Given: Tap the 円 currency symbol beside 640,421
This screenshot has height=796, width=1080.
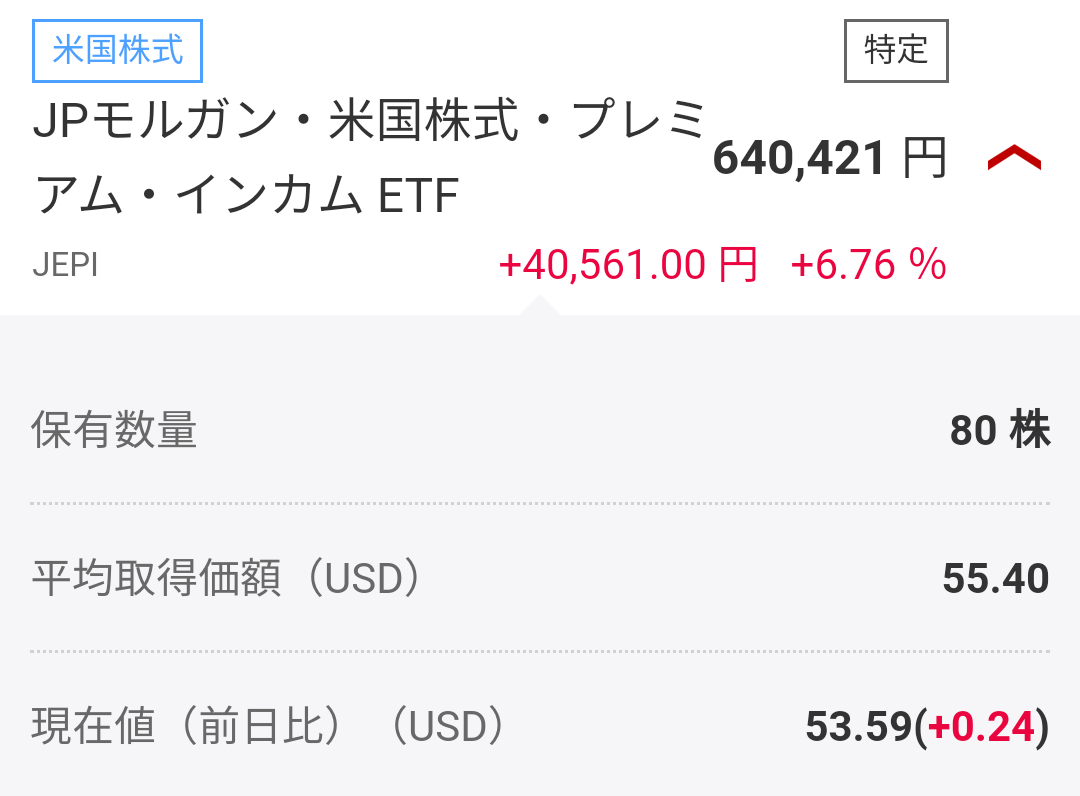Looking at the screenshot, I should click(x=924, y=158).
